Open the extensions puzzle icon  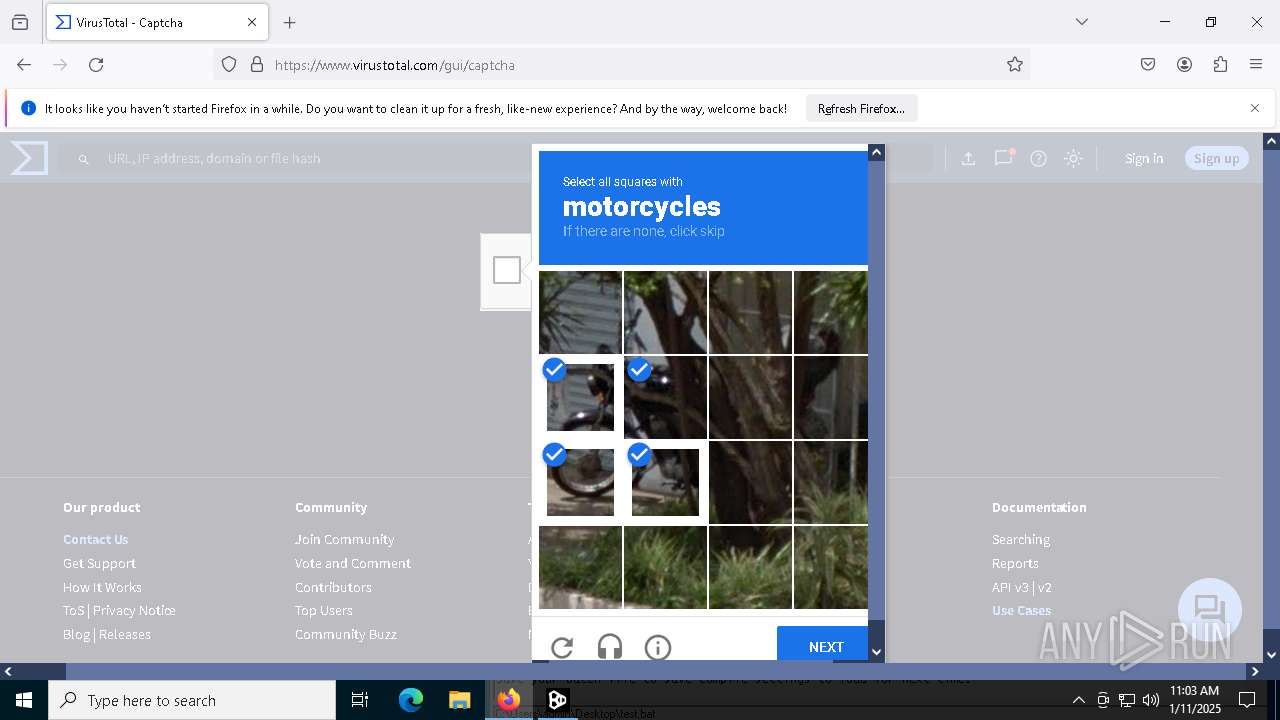1220,65
